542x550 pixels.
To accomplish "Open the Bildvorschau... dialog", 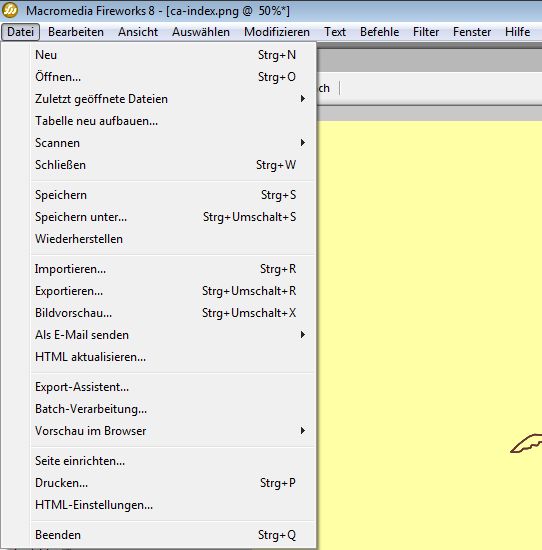I will (x=172, y=313).
